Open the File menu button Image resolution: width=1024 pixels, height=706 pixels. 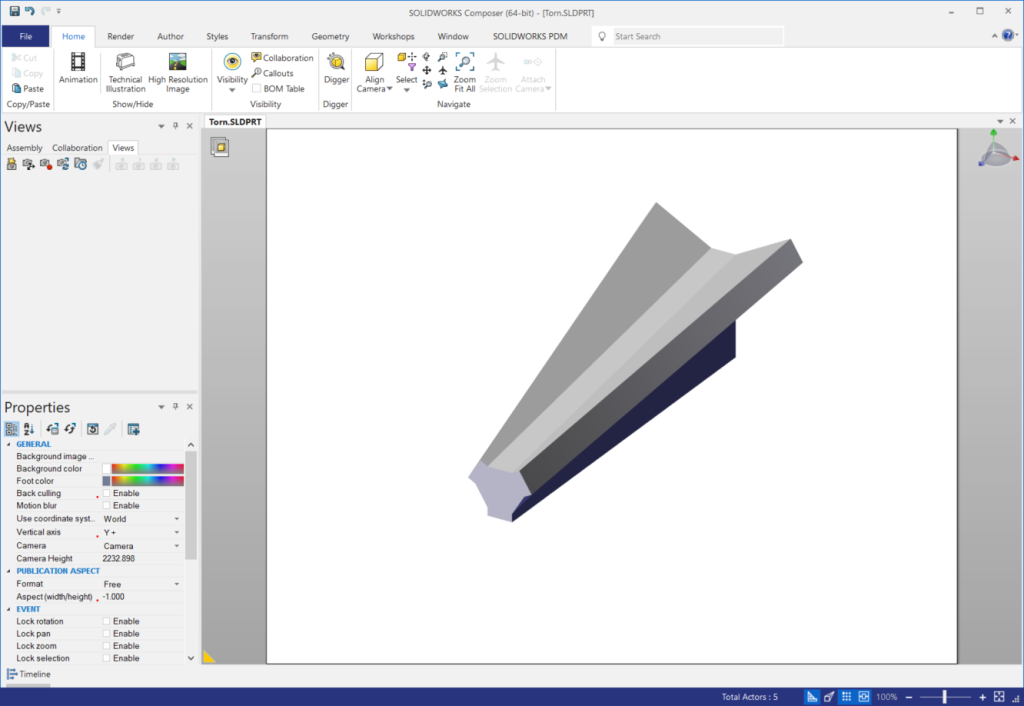(25, 36)
